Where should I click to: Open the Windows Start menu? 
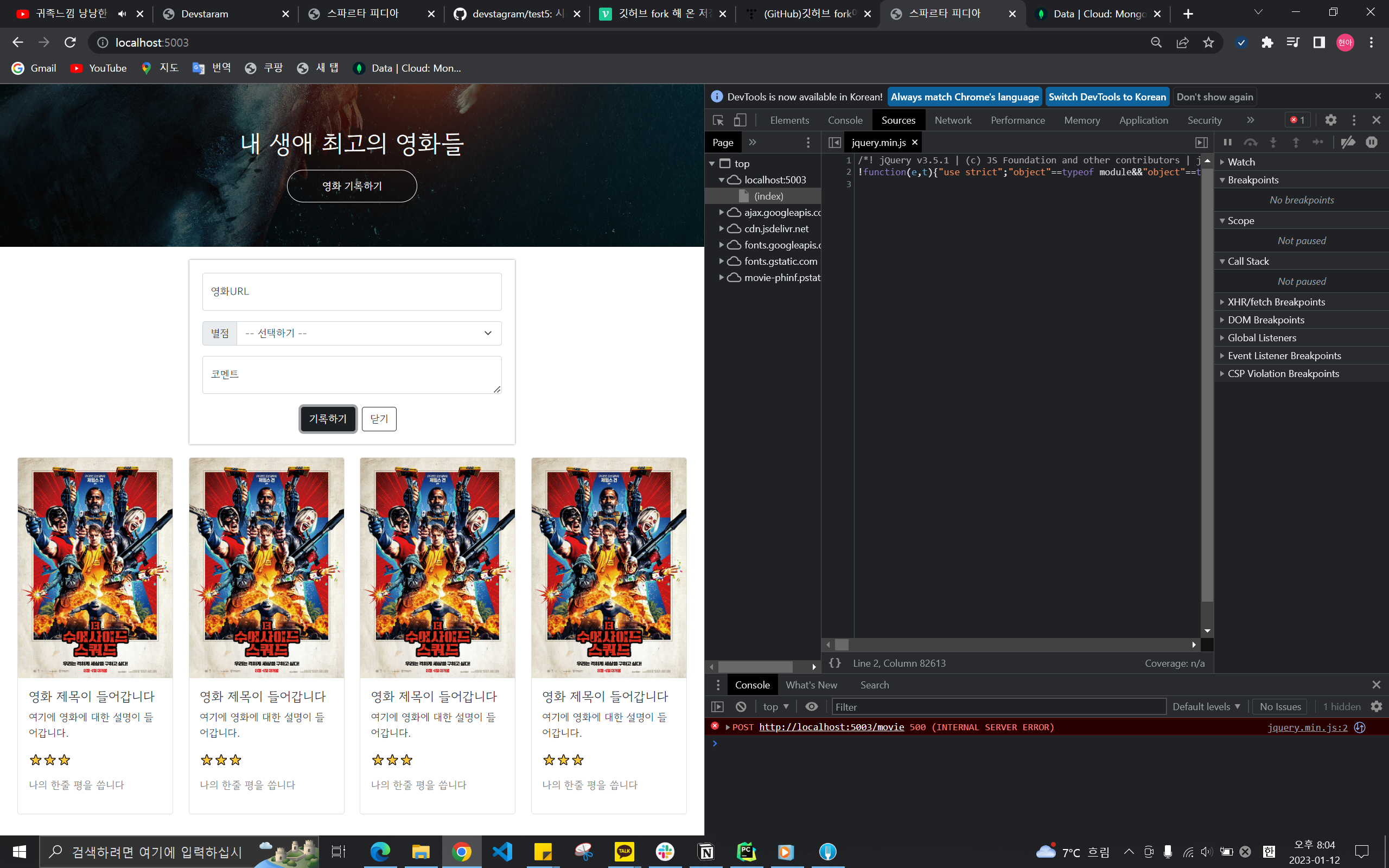tap(19, 851)
